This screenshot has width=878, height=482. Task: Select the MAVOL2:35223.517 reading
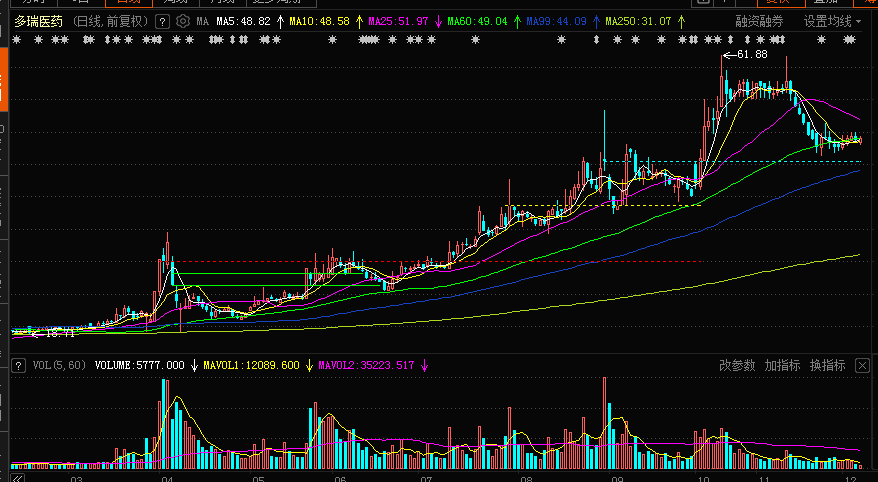pyautogui.click(x=366, y=366)
